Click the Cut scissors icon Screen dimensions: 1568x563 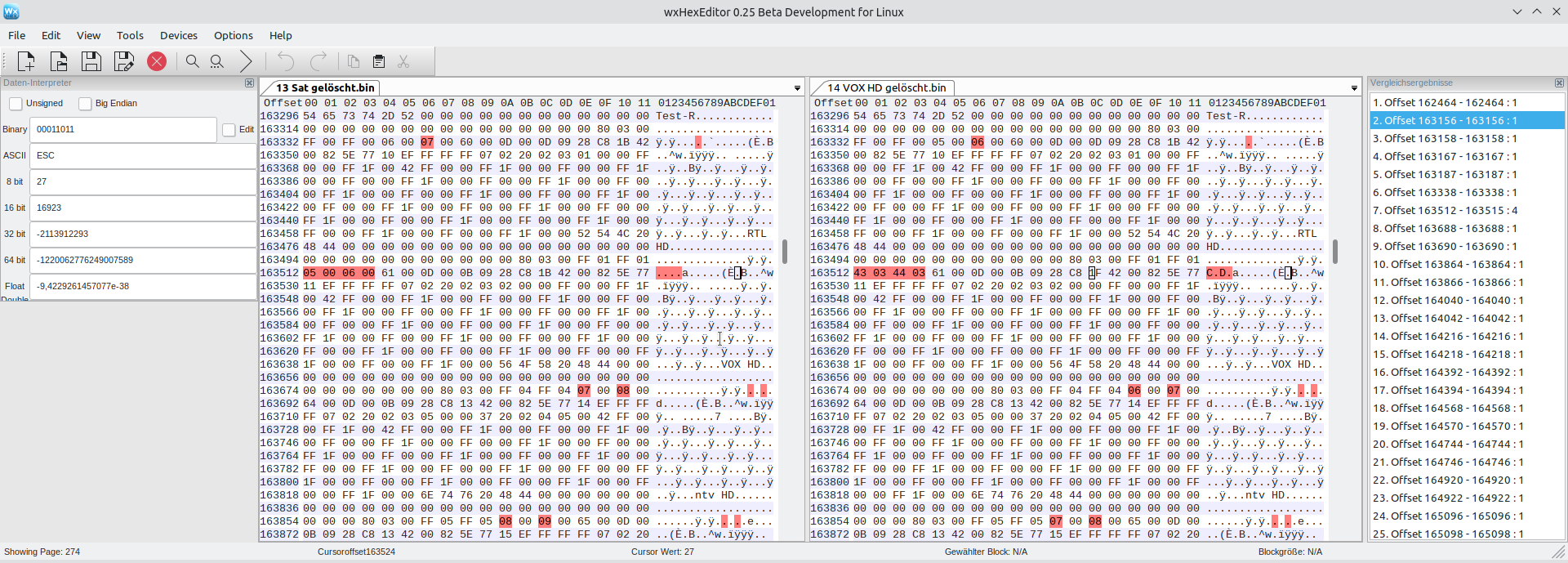403,61
